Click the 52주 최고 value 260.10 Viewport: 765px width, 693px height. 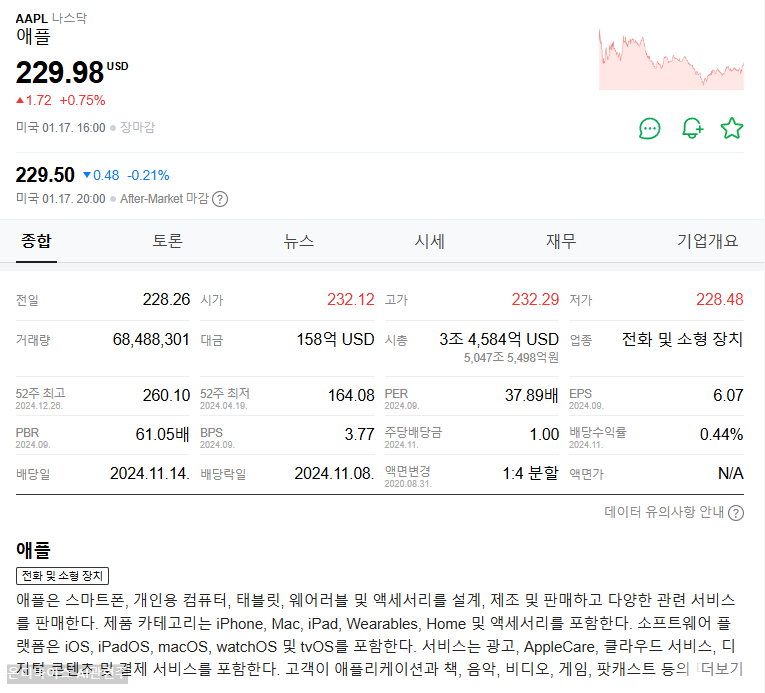(166, 395)
